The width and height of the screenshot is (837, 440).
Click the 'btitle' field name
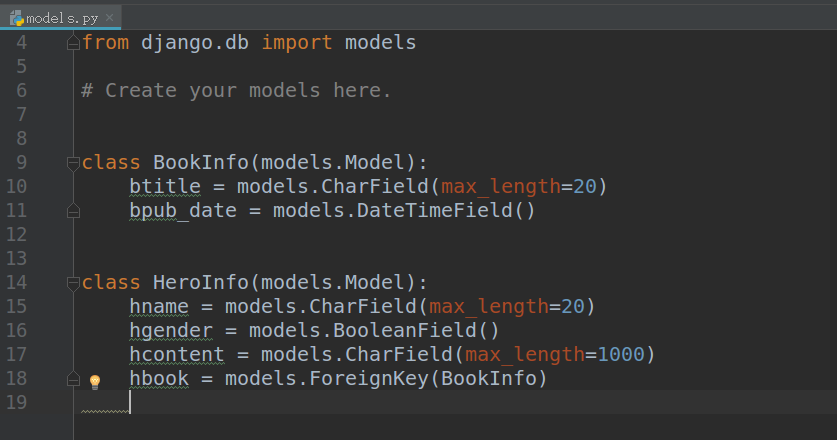click(x=165, y=186)
